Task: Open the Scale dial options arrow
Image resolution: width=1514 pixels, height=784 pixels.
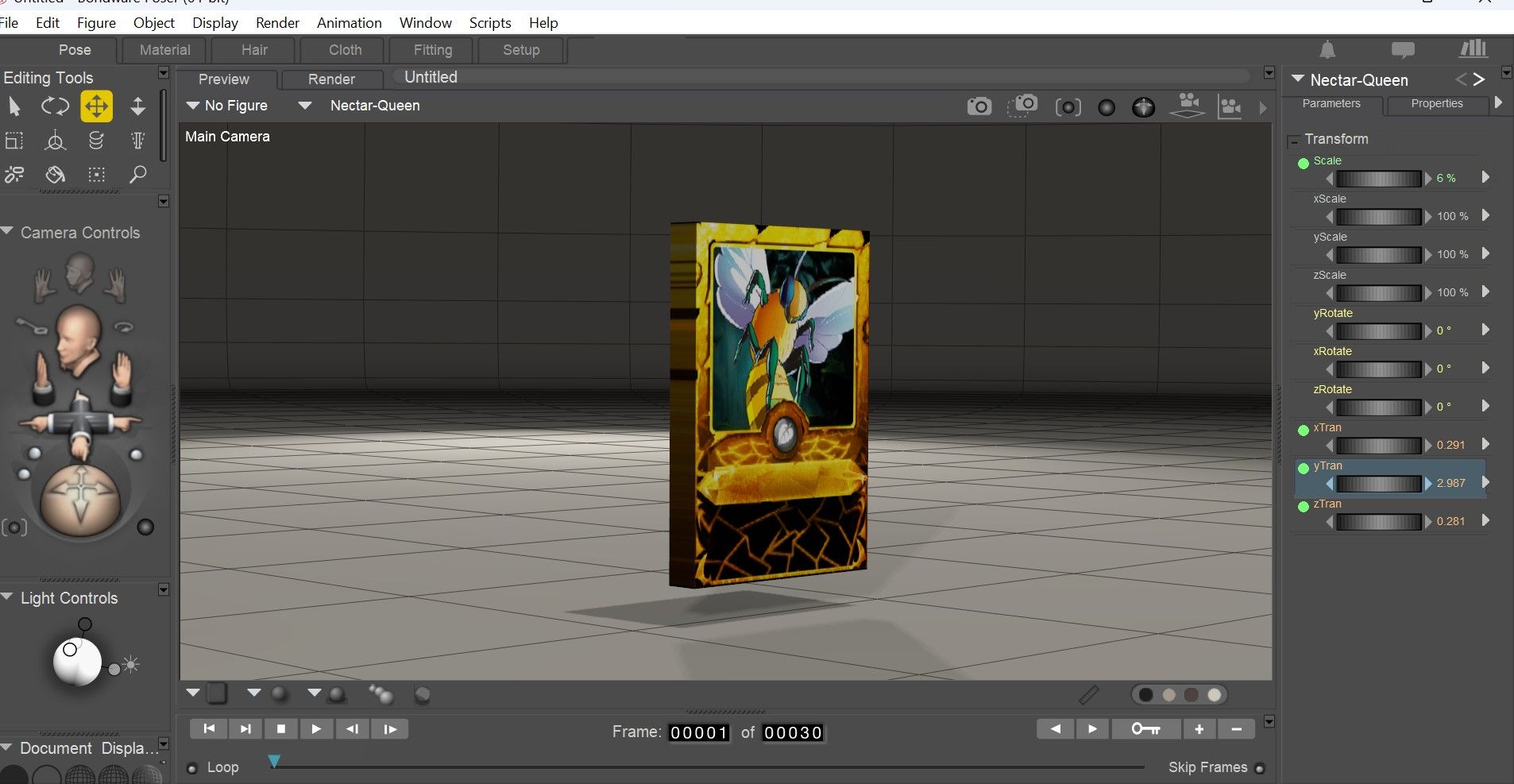Action: click(1485, 178)
